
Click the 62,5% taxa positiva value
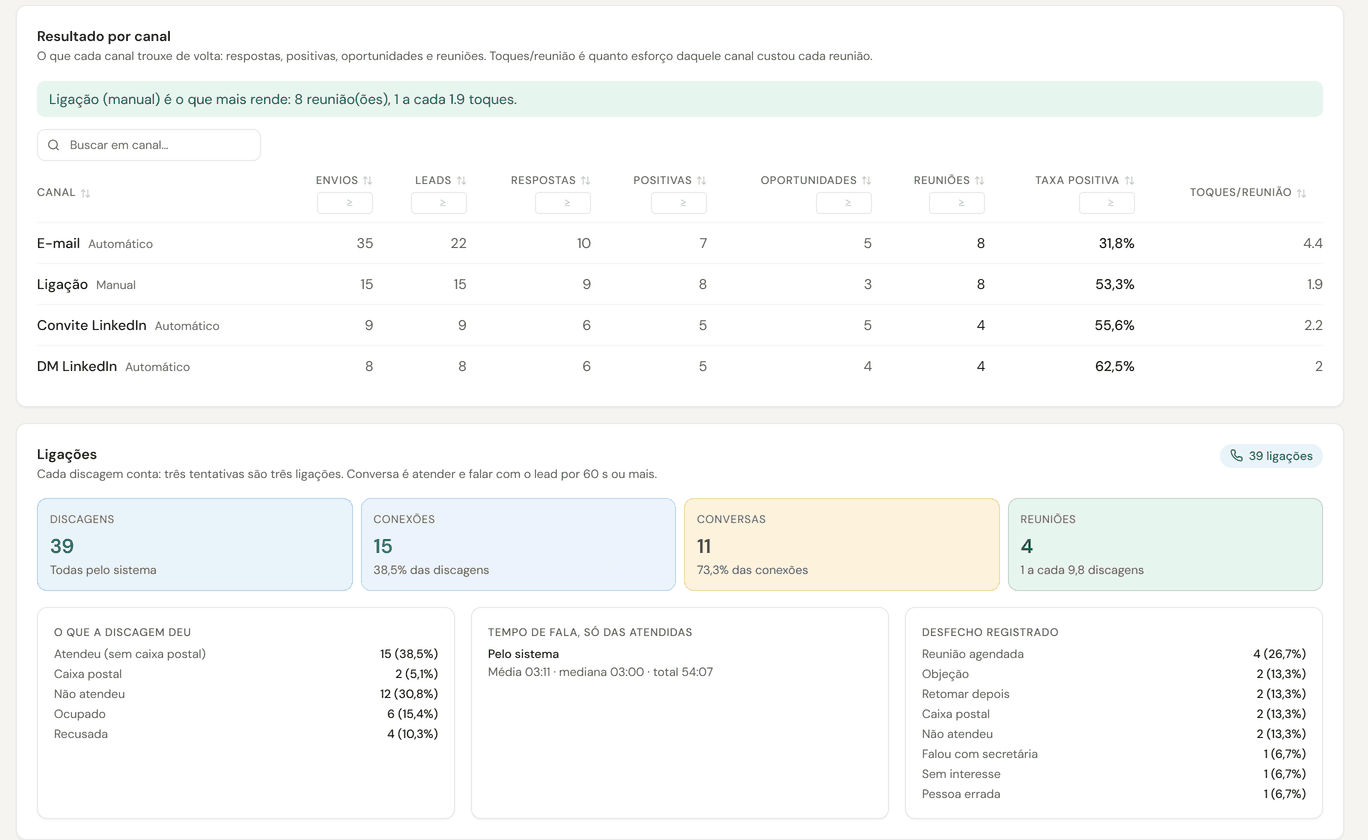(1115, 367)
